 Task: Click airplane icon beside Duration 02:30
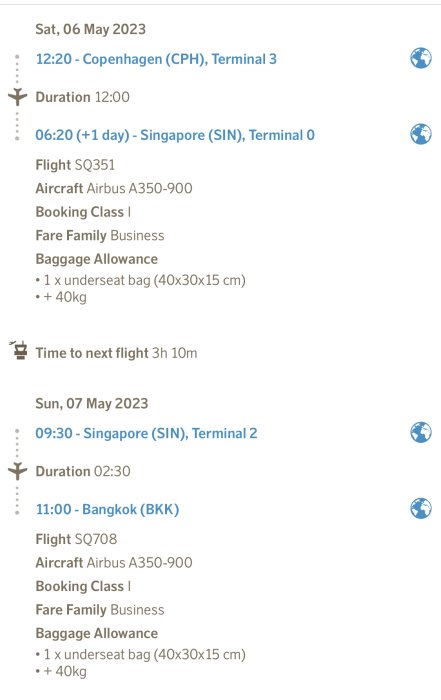[x=17, y=471]
